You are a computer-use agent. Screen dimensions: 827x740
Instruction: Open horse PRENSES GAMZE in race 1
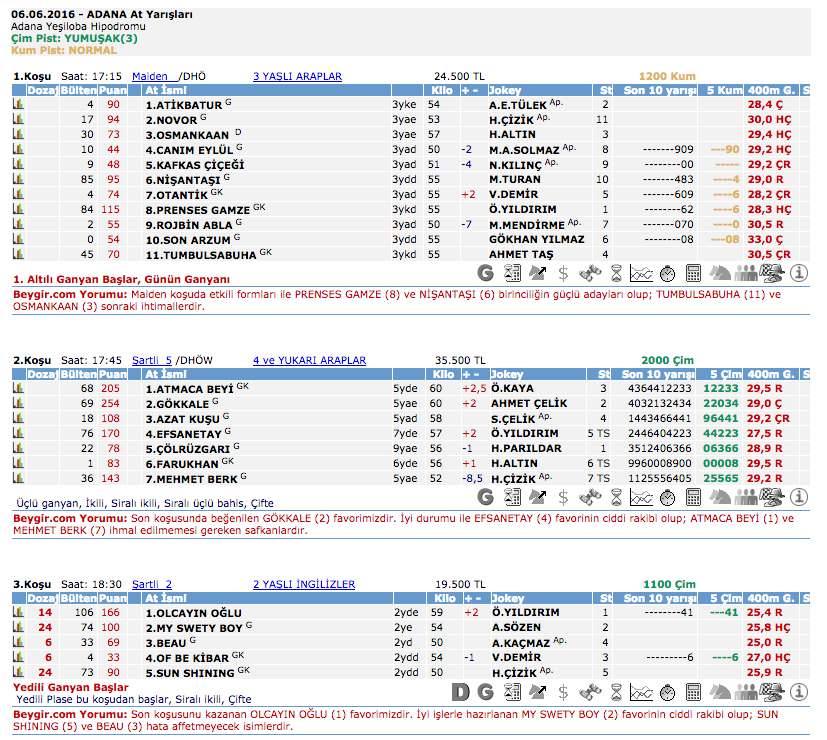[x=198, y=210]
